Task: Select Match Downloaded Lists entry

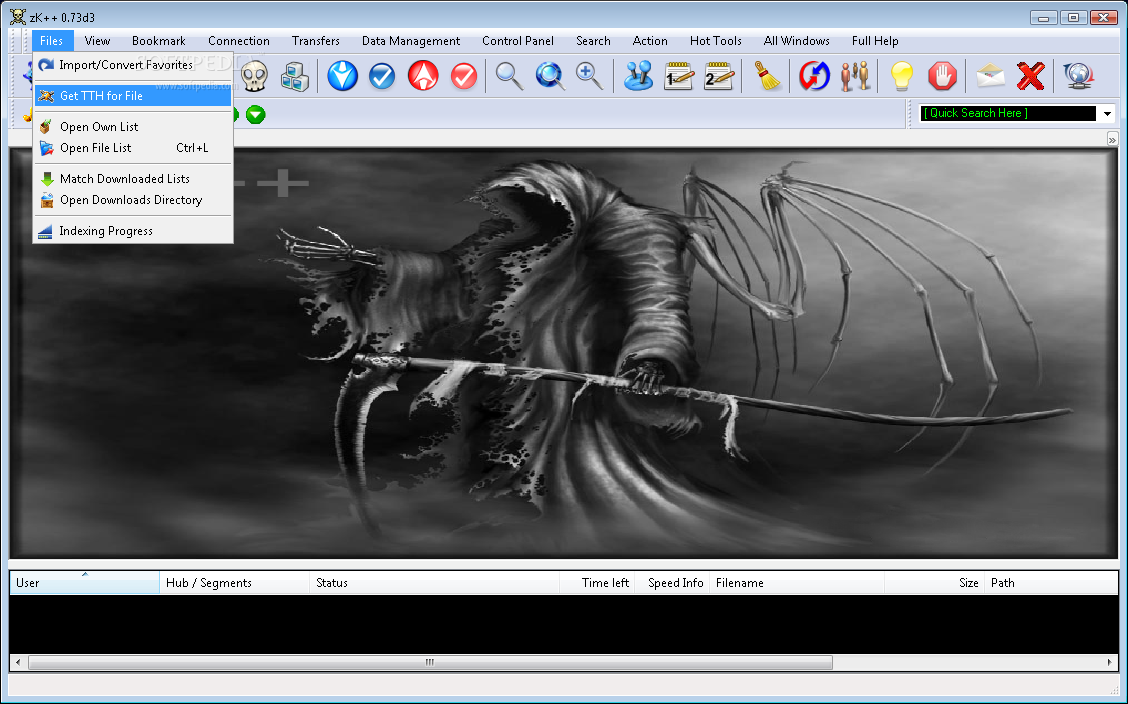Action: 133,179
